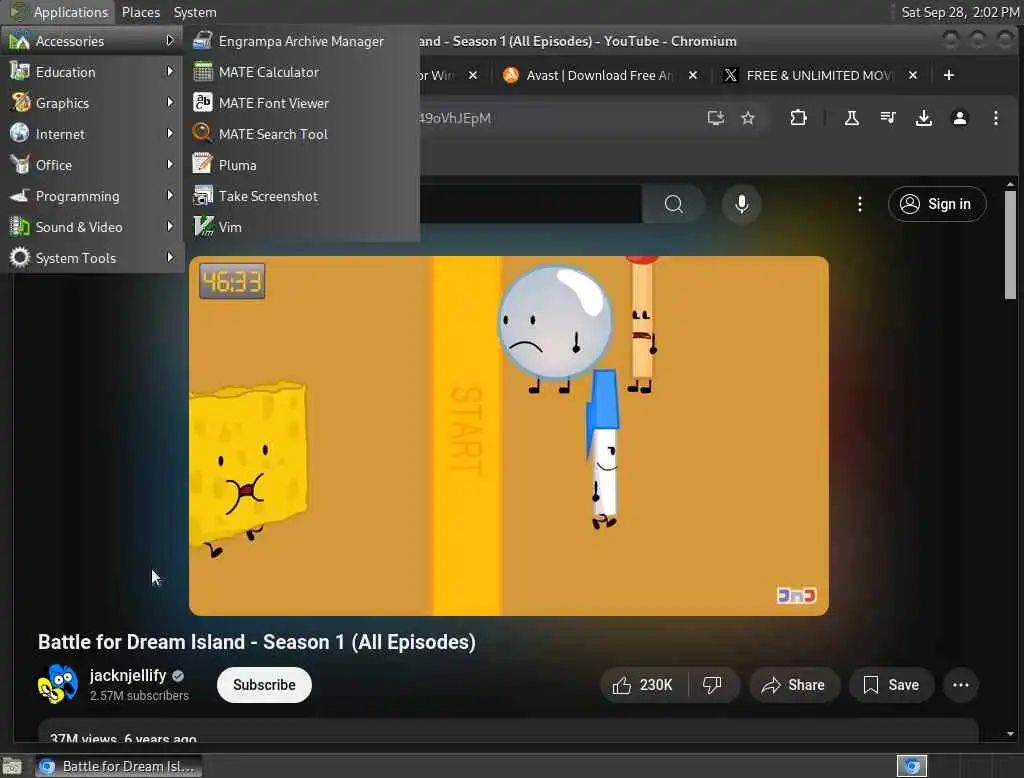Click the YouTube search magnifier button
This screenshot has width=1024, height=778.
click(x=673, y=204)
